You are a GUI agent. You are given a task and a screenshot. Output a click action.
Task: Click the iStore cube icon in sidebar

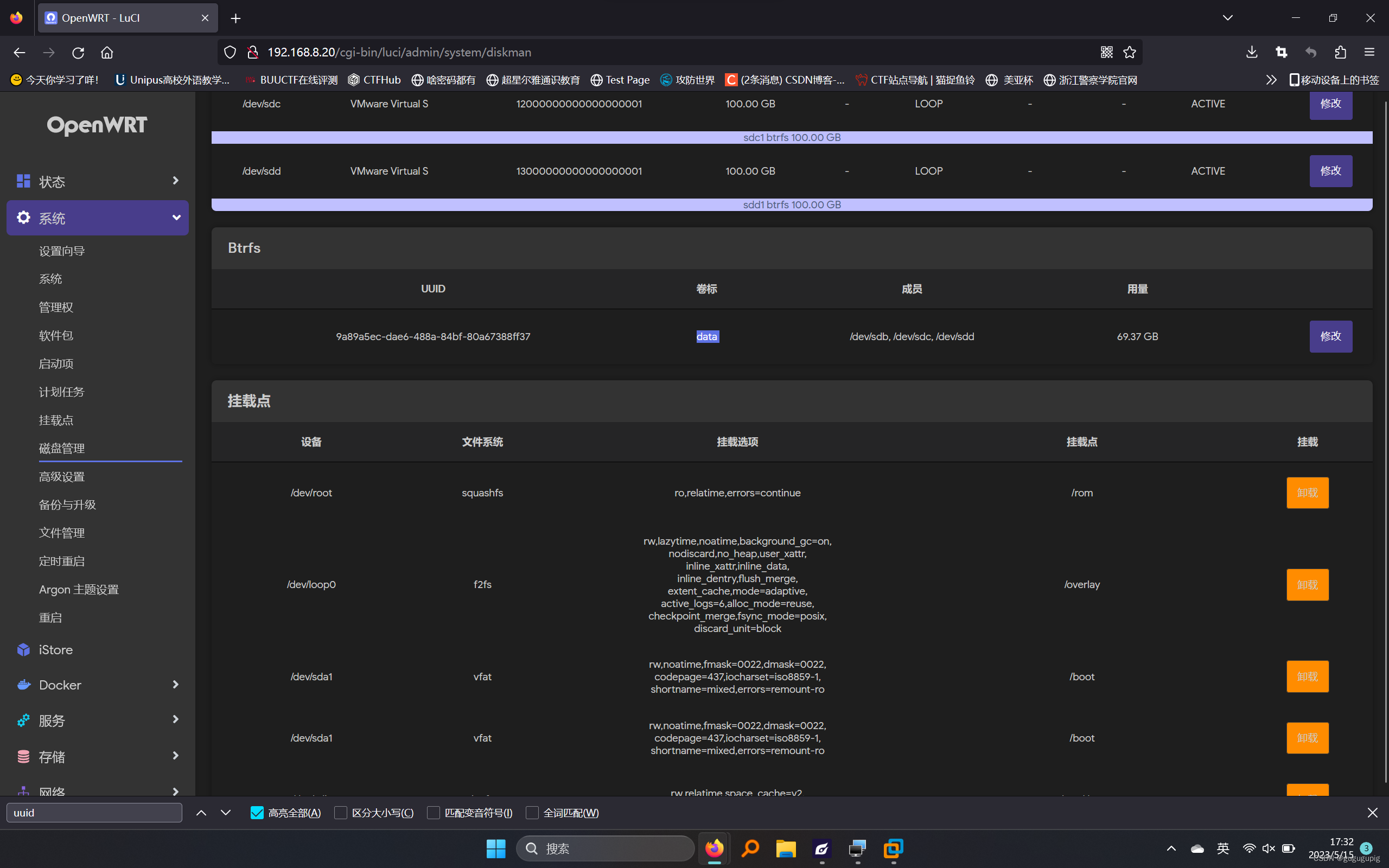(x=23, y=649)
